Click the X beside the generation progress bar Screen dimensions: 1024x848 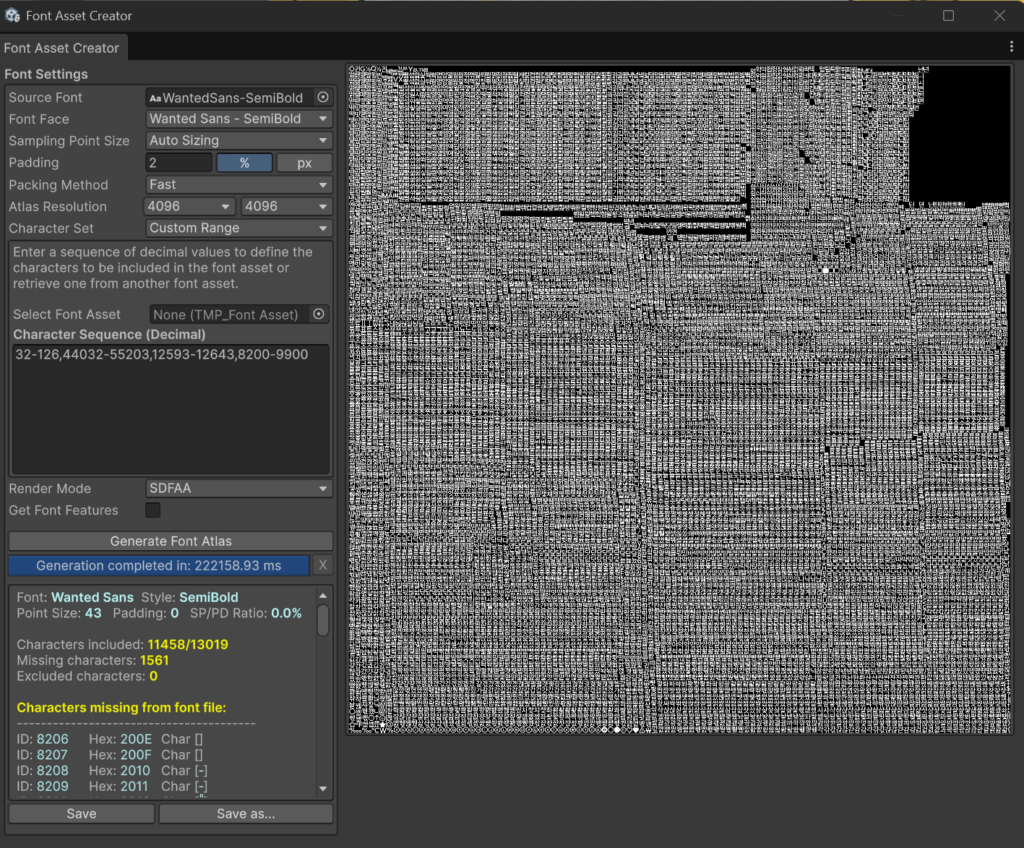click(x=323, y=566)
